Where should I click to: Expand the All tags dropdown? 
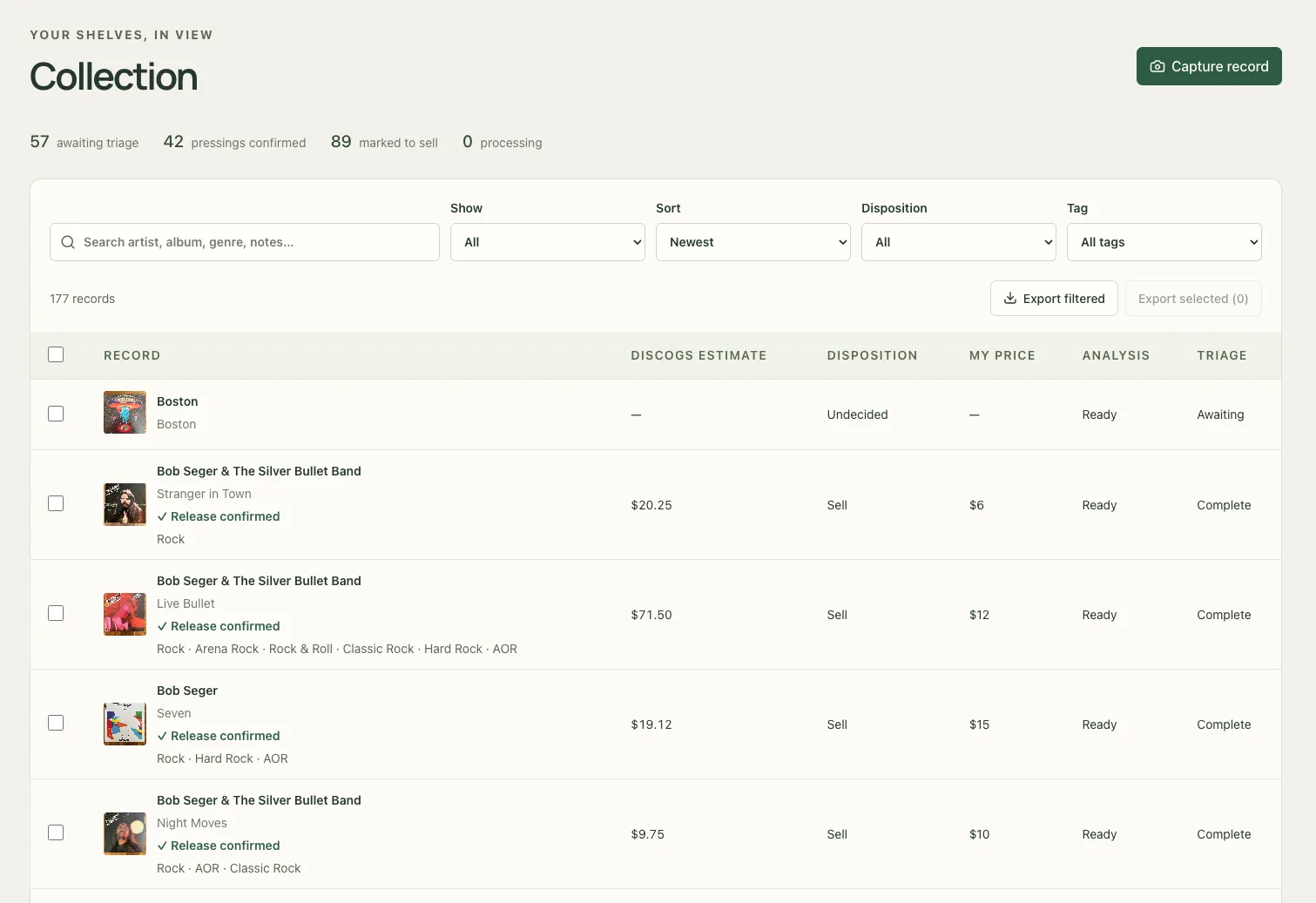coord(1164,242)
